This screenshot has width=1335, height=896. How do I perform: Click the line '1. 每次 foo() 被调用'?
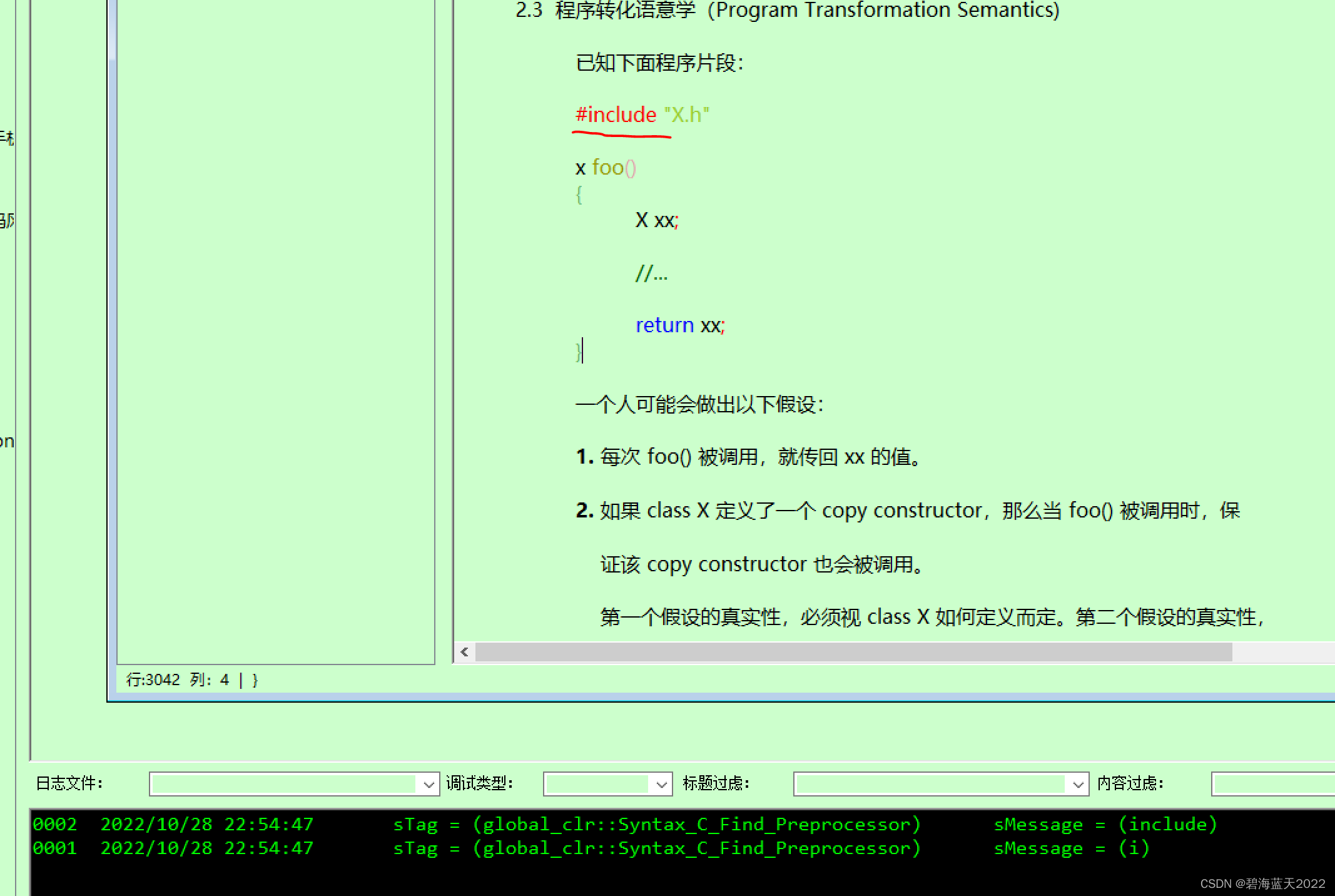click(749, 457)
